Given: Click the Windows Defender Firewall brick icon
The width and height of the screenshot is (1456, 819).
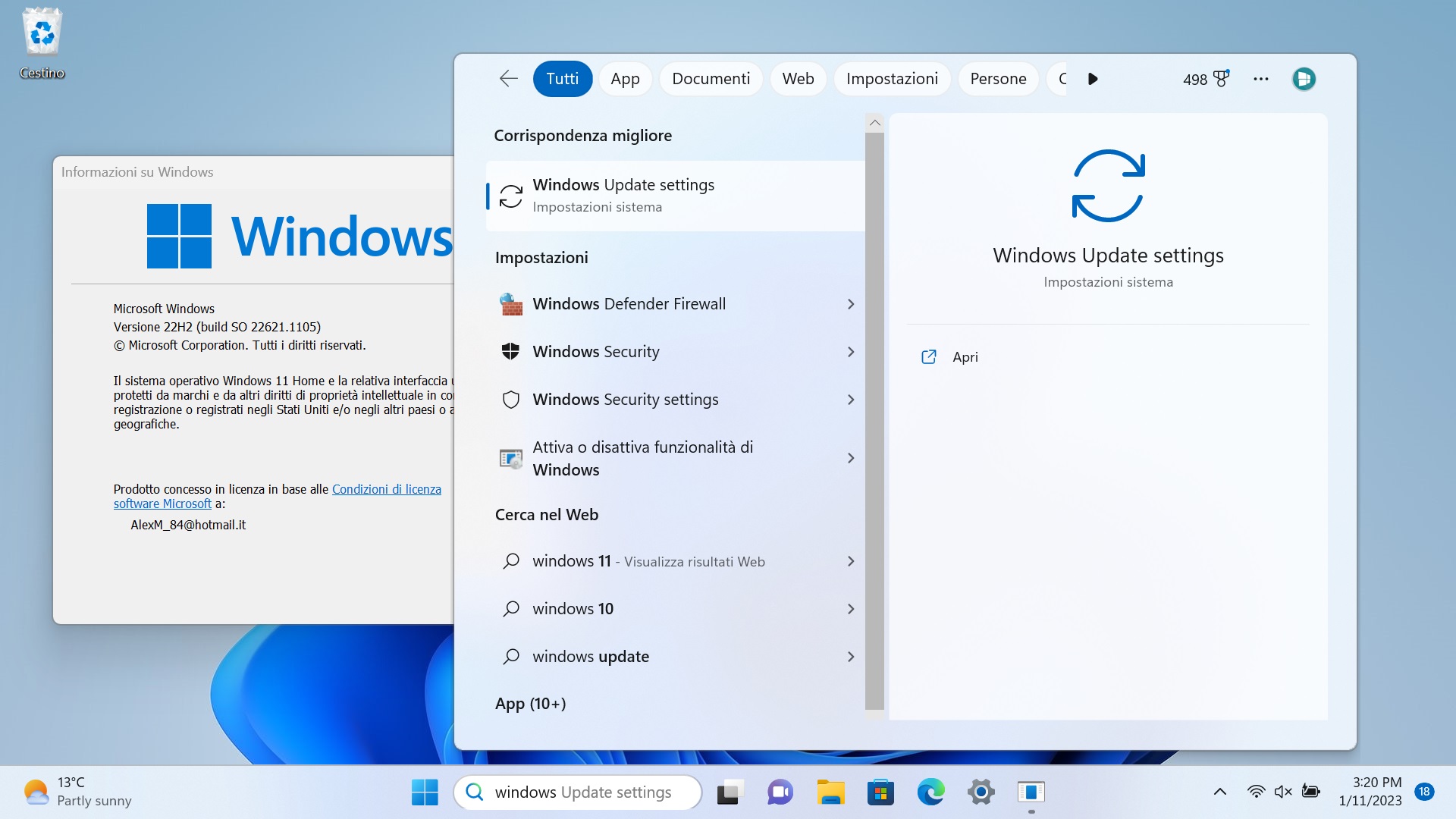Looking at the screenshot, I should coord(510,304).
